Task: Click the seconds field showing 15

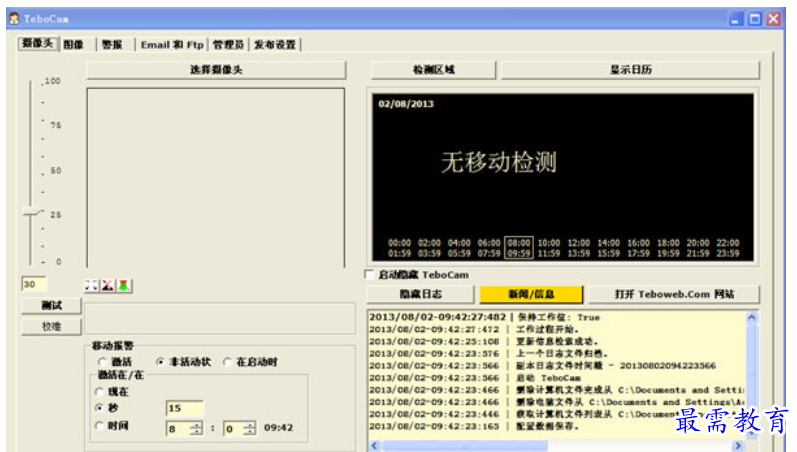Action: pyautogui.click(x=185, y=408)
